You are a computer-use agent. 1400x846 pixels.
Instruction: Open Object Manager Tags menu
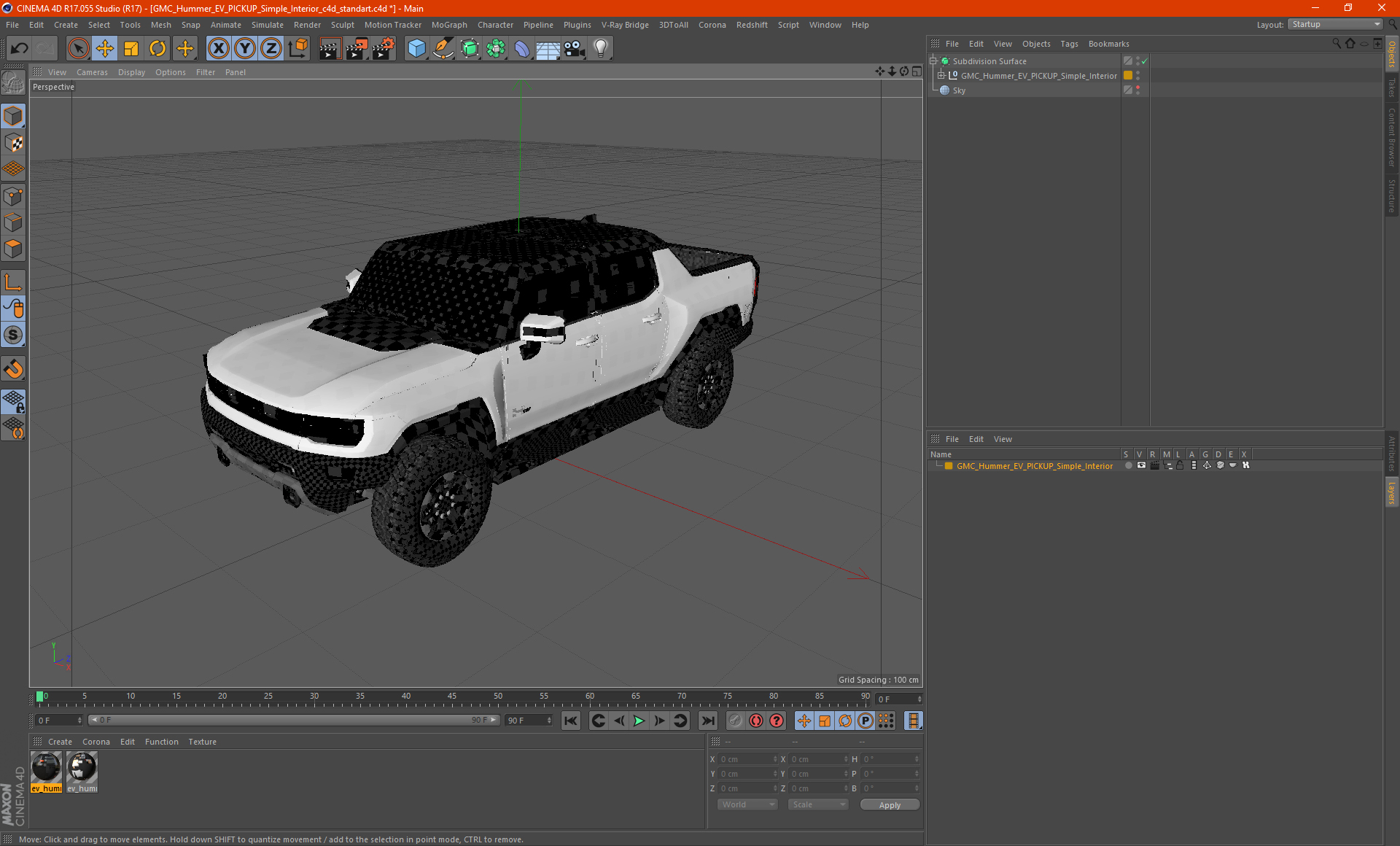(1069, 44)
